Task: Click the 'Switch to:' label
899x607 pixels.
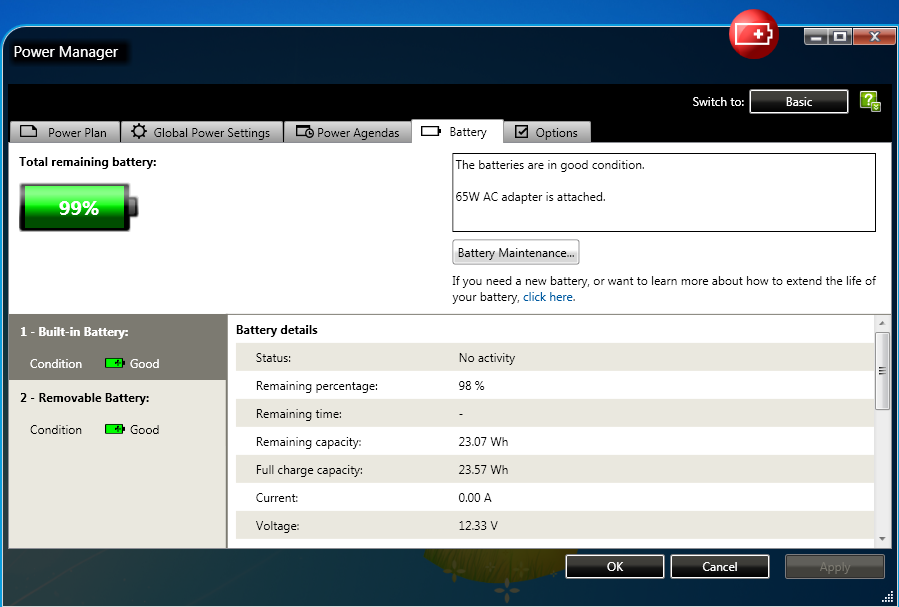Action: 718,101
